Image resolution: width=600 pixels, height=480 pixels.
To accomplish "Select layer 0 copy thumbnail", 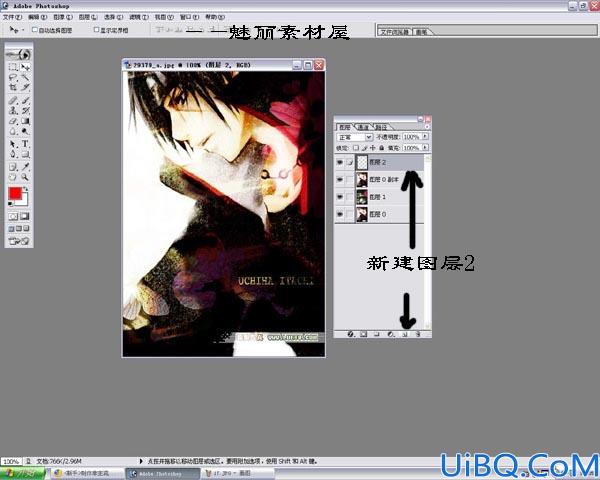I will [362, 180].
